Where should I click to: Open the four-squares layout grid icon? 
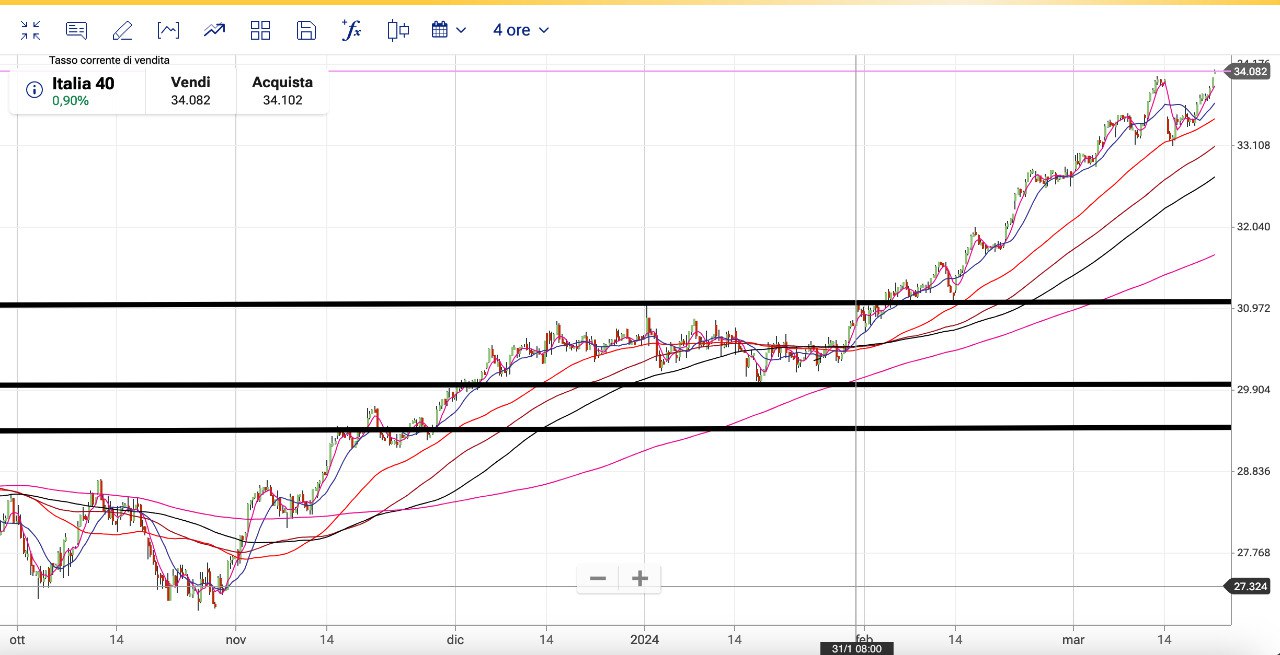[x=260, y=30]
